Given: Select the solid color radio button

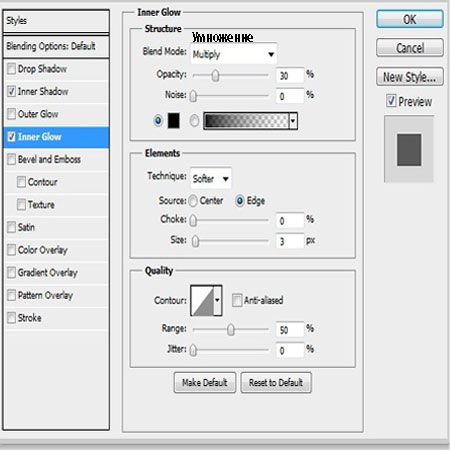Looking at the screenshot, I should 158,120.
